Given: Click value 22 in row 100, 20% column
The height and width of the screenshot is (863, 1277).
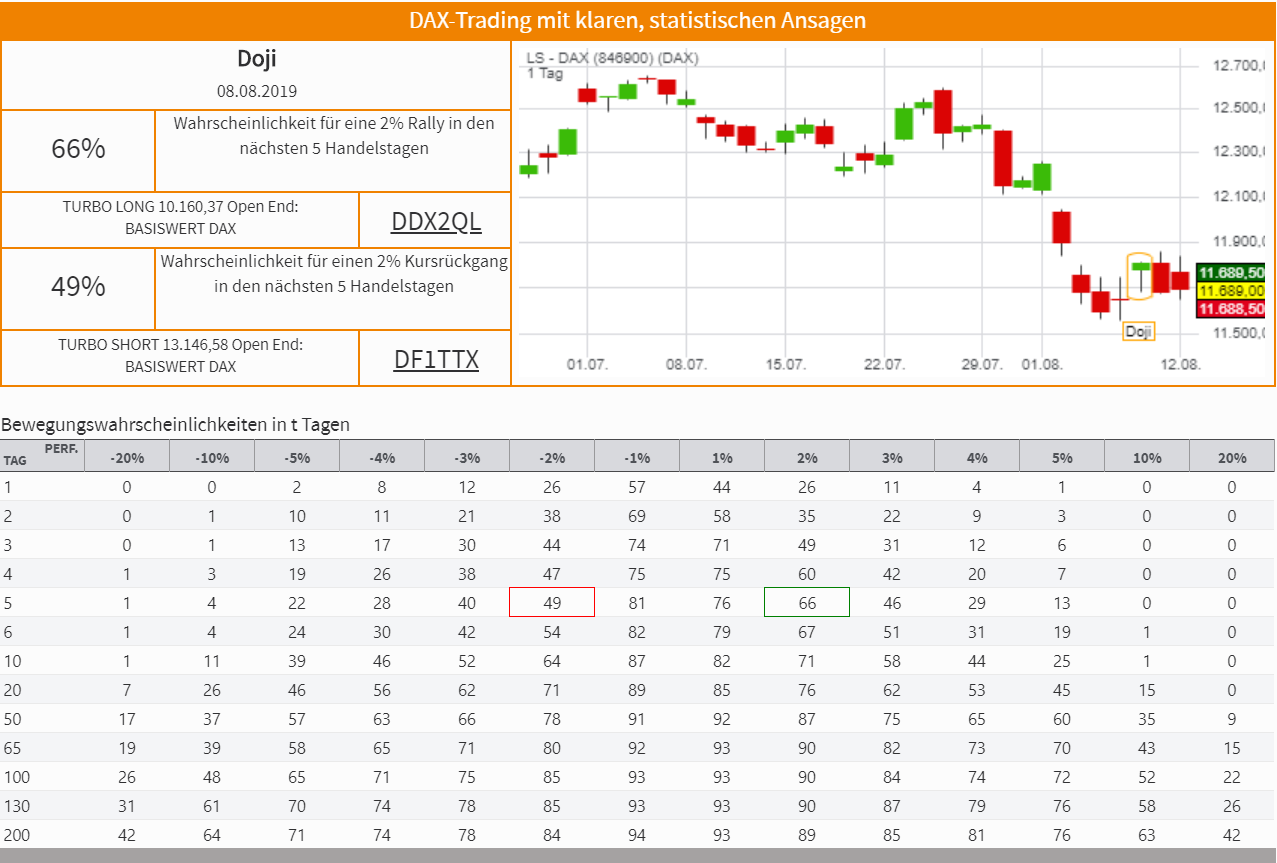Looking at the screenshot, I should 1232,777.
